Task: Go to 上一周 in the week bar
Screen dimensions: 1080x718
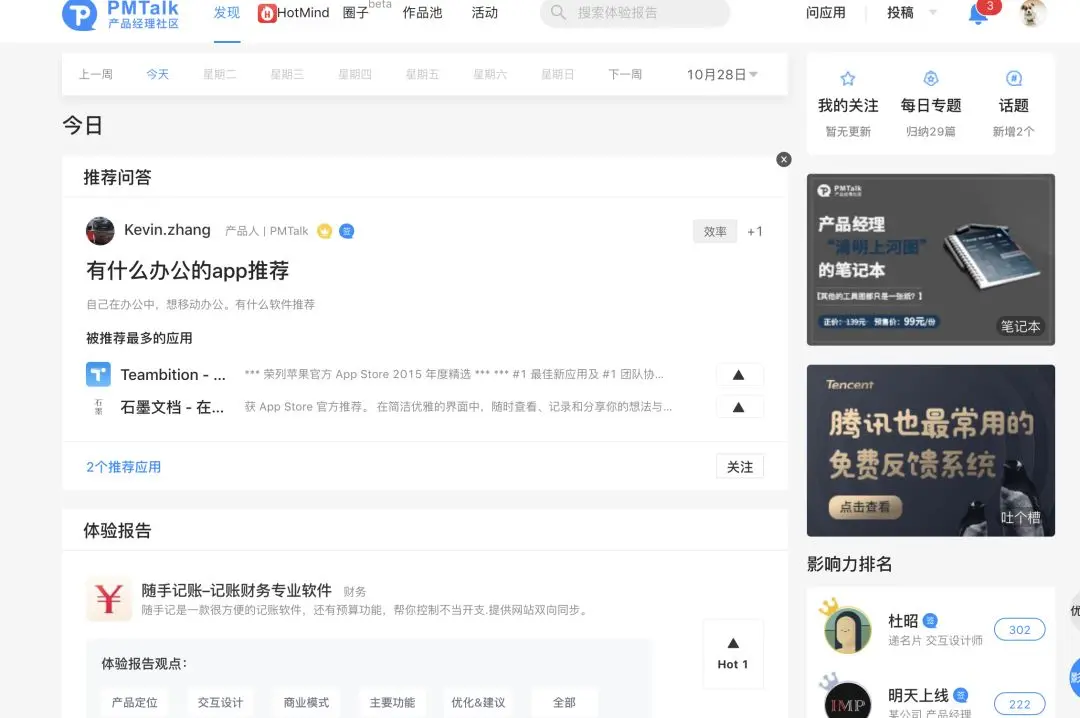Action: pos(96,74)
